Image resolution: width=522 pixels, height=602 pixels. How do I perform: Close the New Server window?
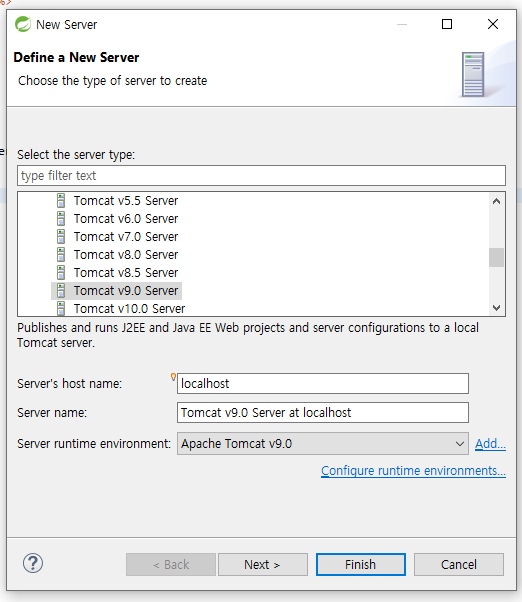pyautogui.click(x=493, y=24)
